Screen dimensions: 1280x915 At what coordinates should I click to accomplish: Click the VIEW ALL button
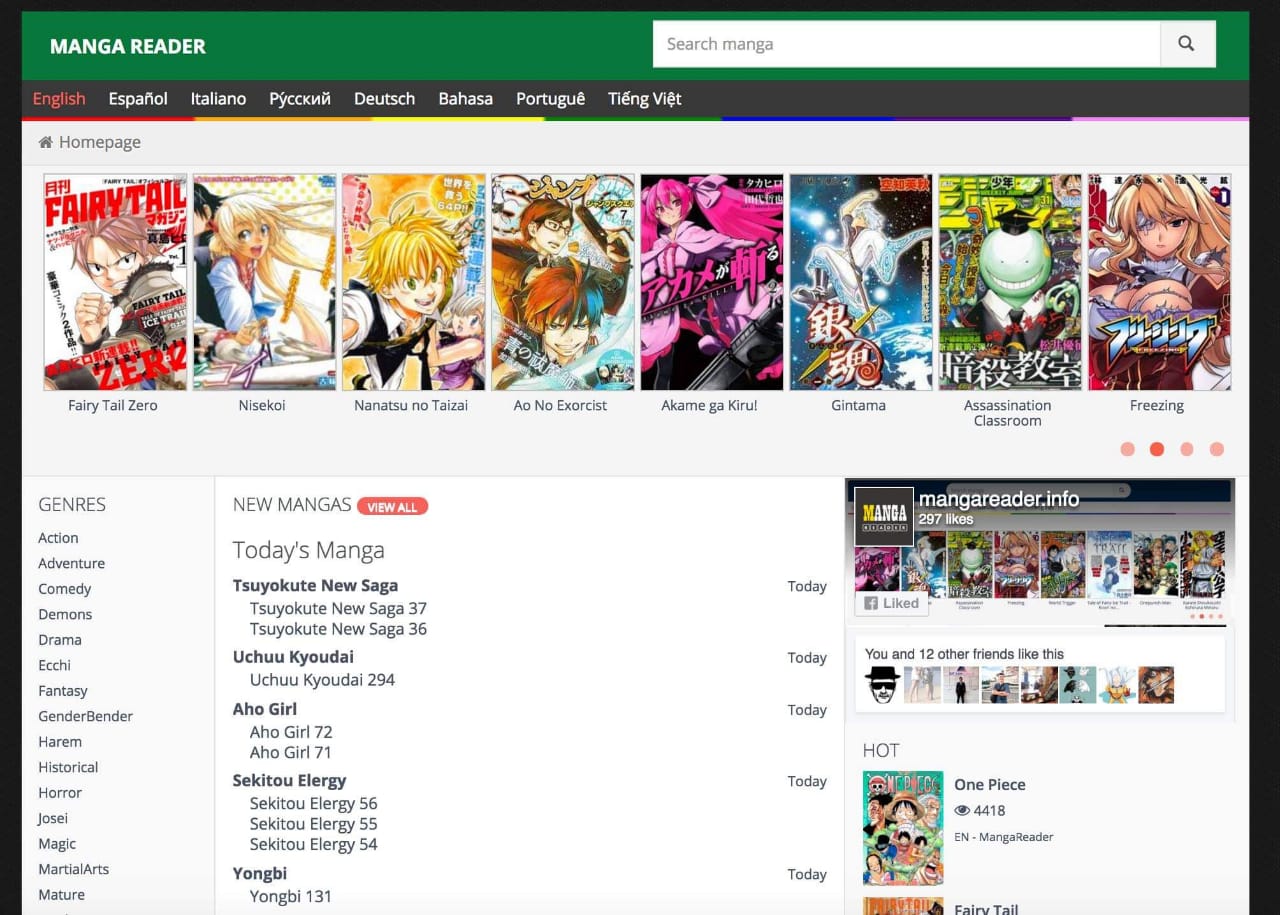[x=392, y=507]
